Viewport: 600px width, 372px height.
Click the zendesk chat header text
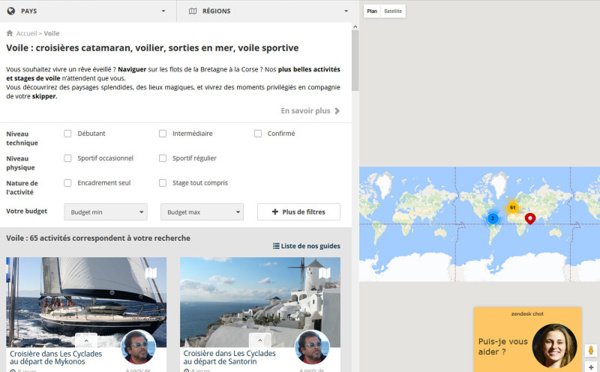coord(527,314)
